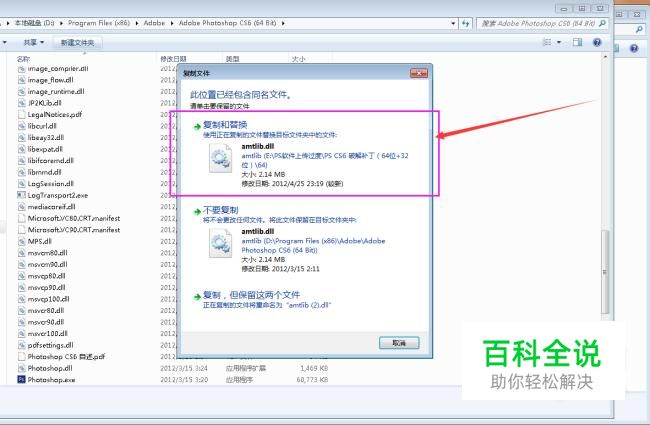This screenshot has height=425, width=650.
Task: Click the Cancel button in copy dialog
Action: click(x=399, y=343)
